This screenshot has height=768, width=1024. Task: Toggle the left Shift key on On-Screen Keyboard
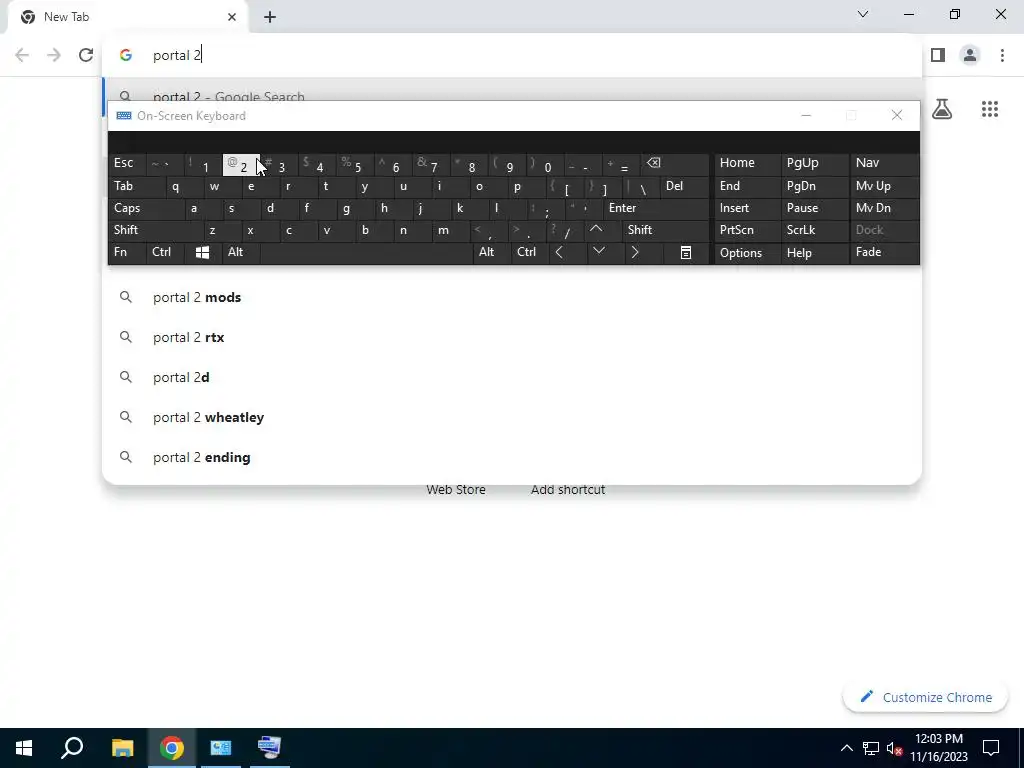tap(155, 230)
